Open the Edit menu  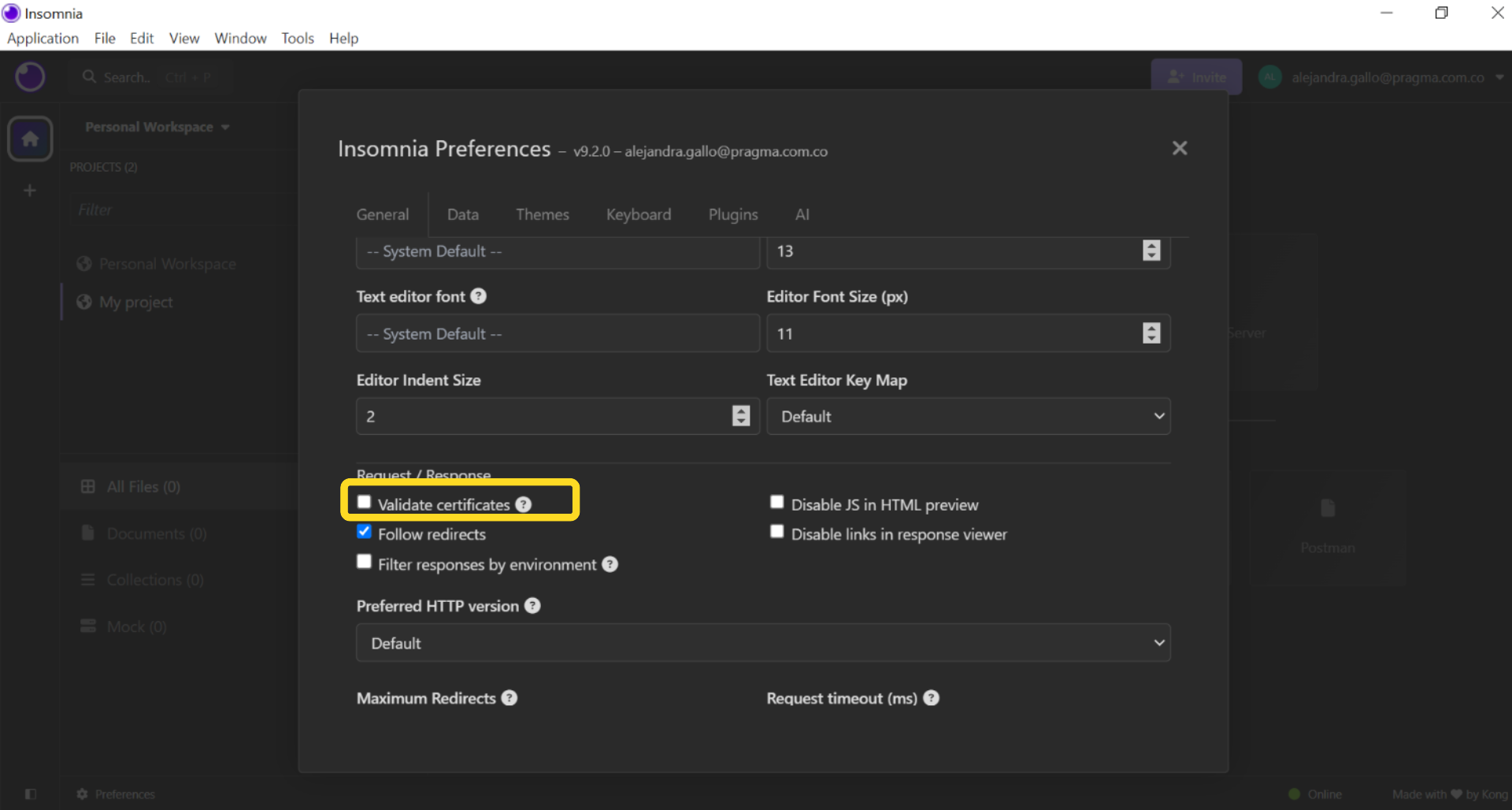point(142,38)
